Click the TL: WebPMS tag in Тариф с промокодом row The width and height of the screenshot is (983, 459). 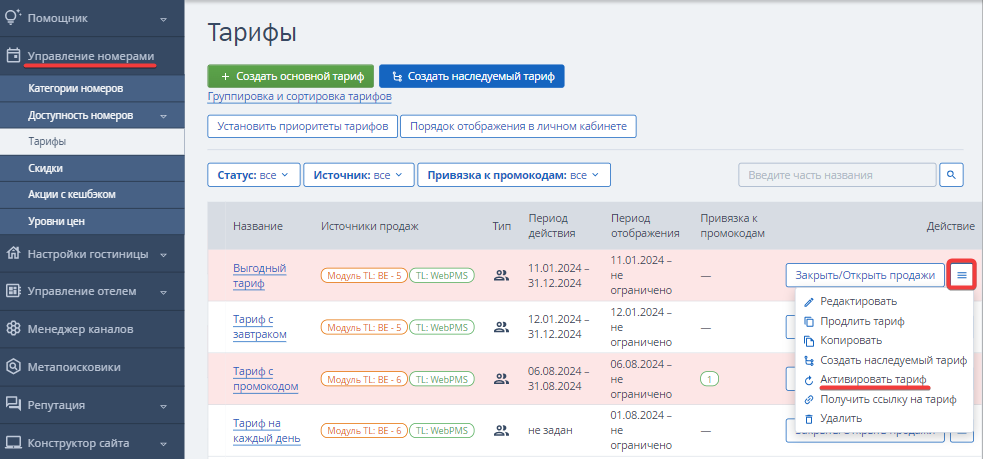pos(442,379)
